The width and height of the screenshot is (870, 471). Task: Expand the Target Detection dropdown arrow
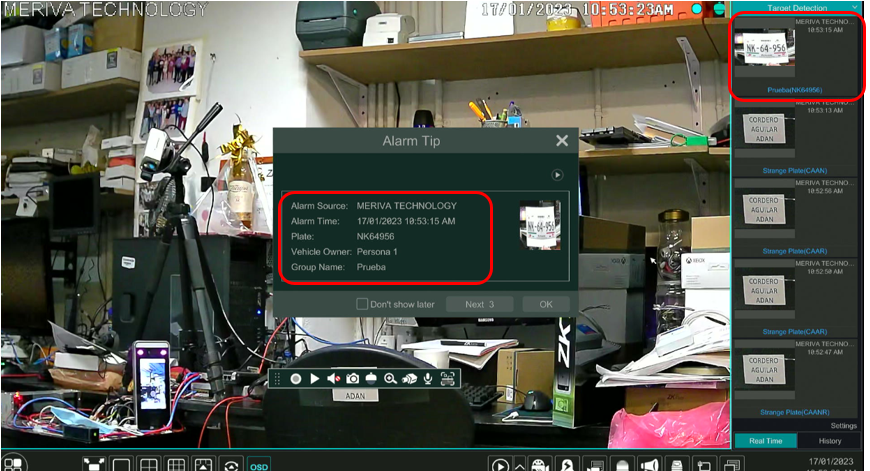tap(855, 7)
